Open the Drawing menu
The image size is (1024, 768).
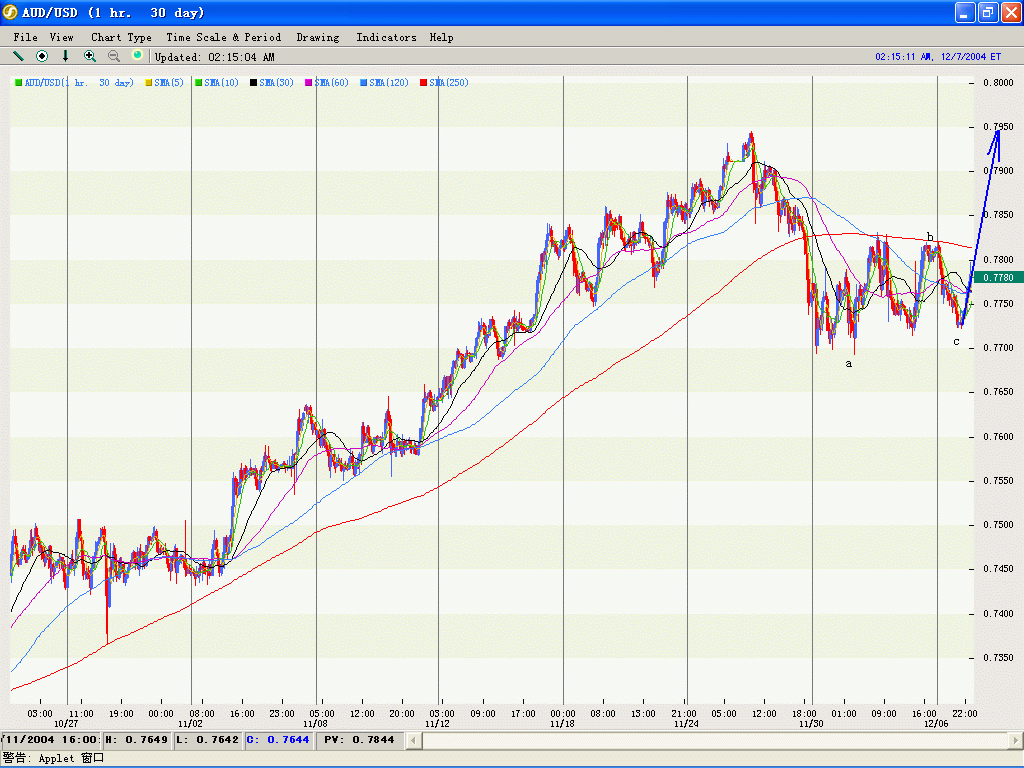tap(318, 37)
